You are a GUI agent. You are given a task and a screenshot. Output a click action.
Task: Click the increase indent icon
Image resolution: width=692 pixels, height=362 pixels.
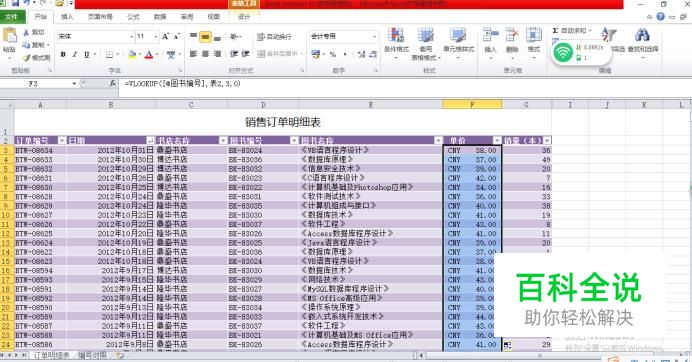pyautogui.click(x=245, y=54)
